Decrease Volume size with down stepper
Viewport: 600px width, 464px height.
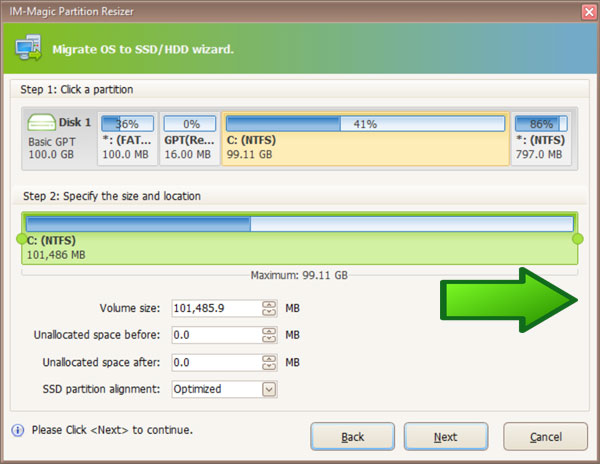click(269, 312)
